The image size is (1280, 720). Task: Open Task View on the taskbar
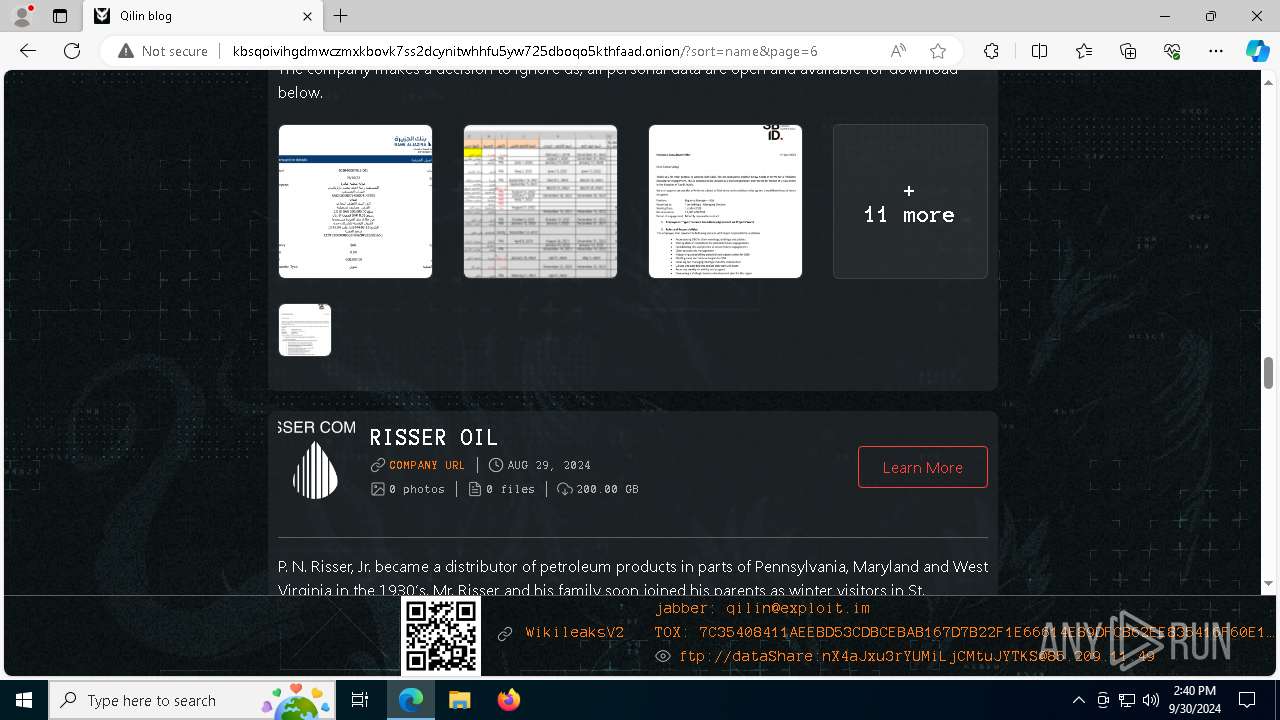click(361, 700)
